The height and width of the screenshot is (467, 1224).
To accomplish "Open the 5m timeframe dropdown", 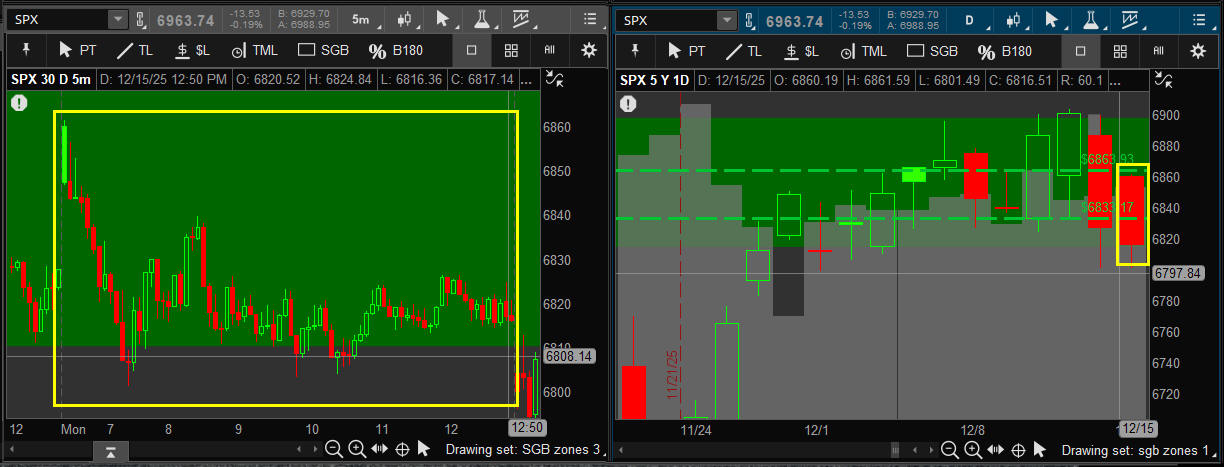I will 360,19.
